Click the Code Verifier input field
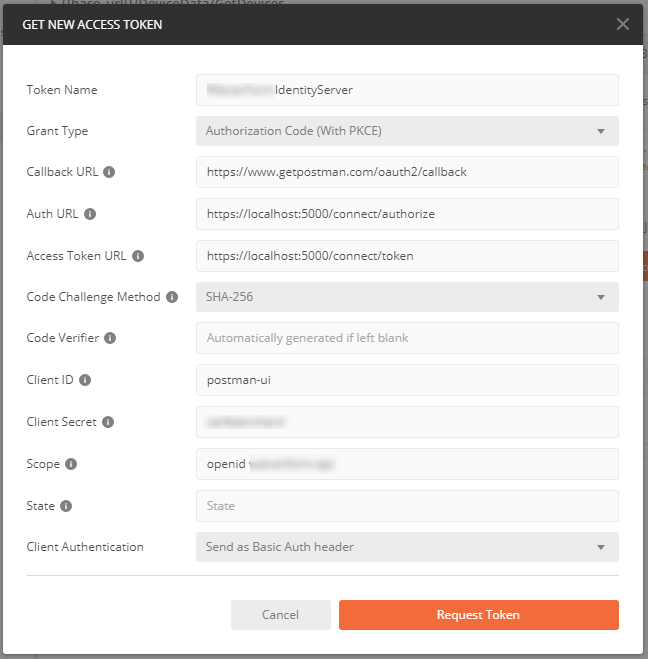The width and height of the screenshot is (648, 659). (x=407, y=338)
